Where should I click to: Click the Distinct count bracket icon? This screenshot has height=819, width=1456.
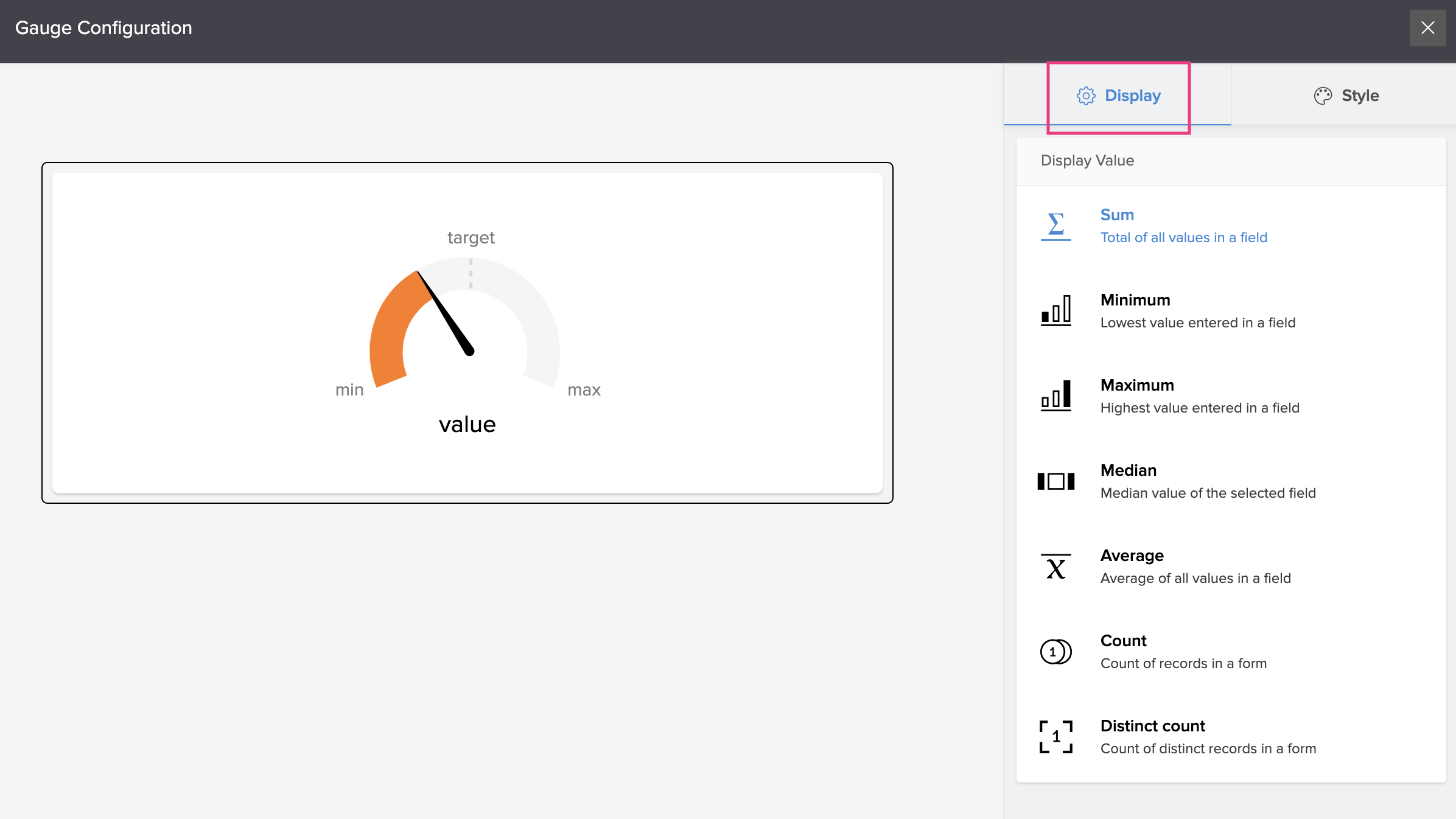point(1055,737)
